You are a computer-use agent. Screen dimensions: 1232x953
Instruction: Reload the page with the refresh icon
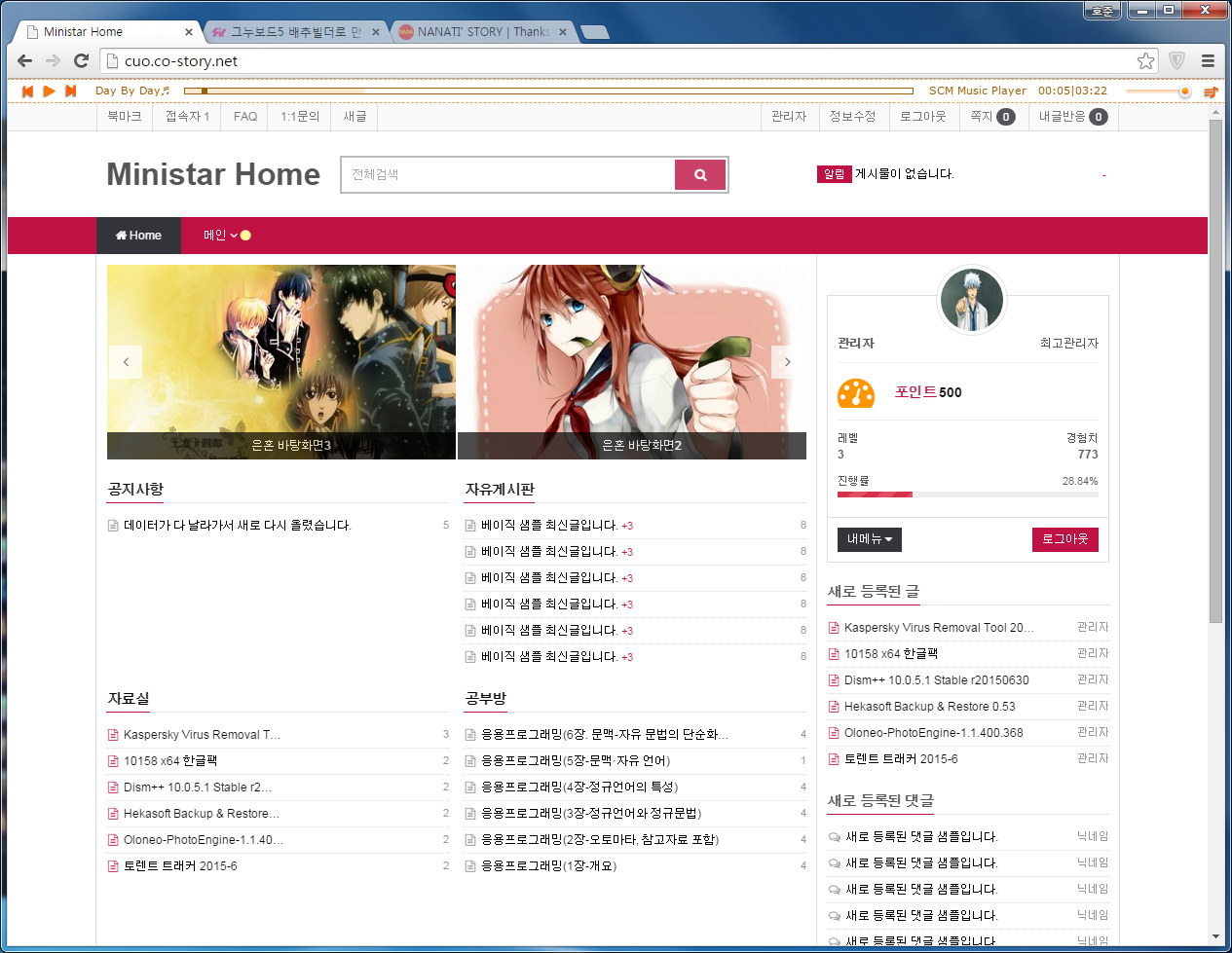point(82,60)
